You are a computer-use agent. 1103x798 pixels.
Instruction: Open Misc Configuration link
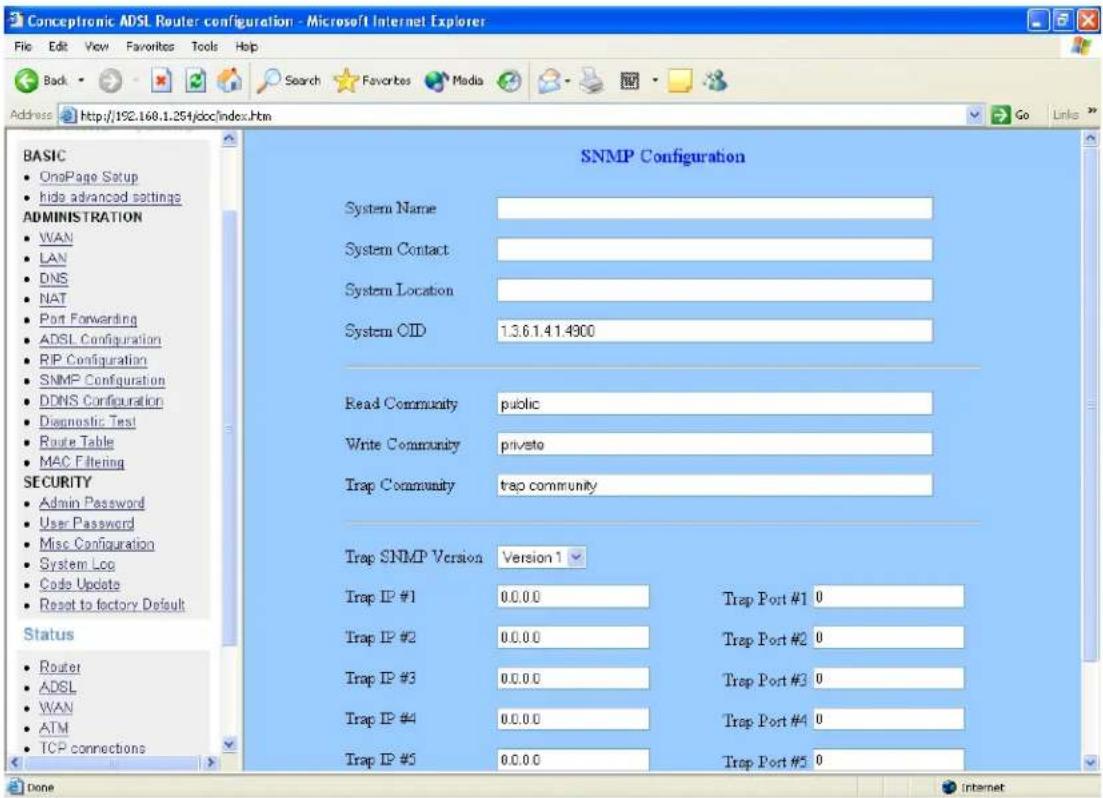tap(96, 544)
